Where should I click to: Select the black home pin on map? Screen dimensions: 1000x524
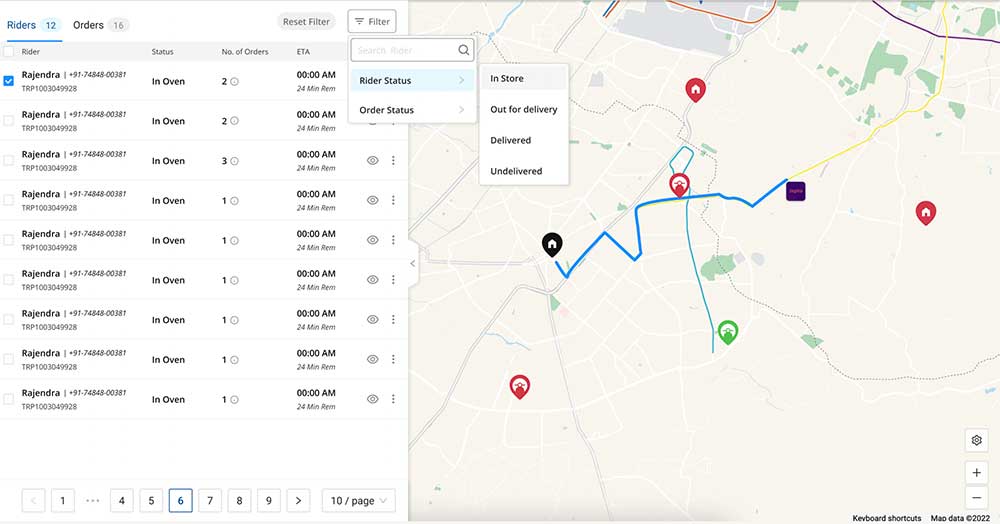point(552,244)
